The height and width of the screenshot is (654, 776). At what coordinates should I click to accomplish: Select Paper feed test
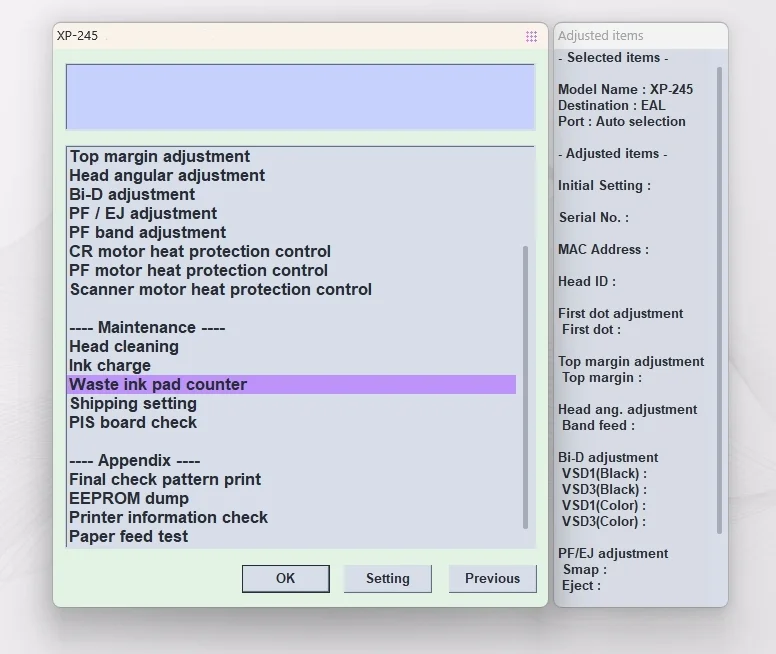(x=129, y=536)
